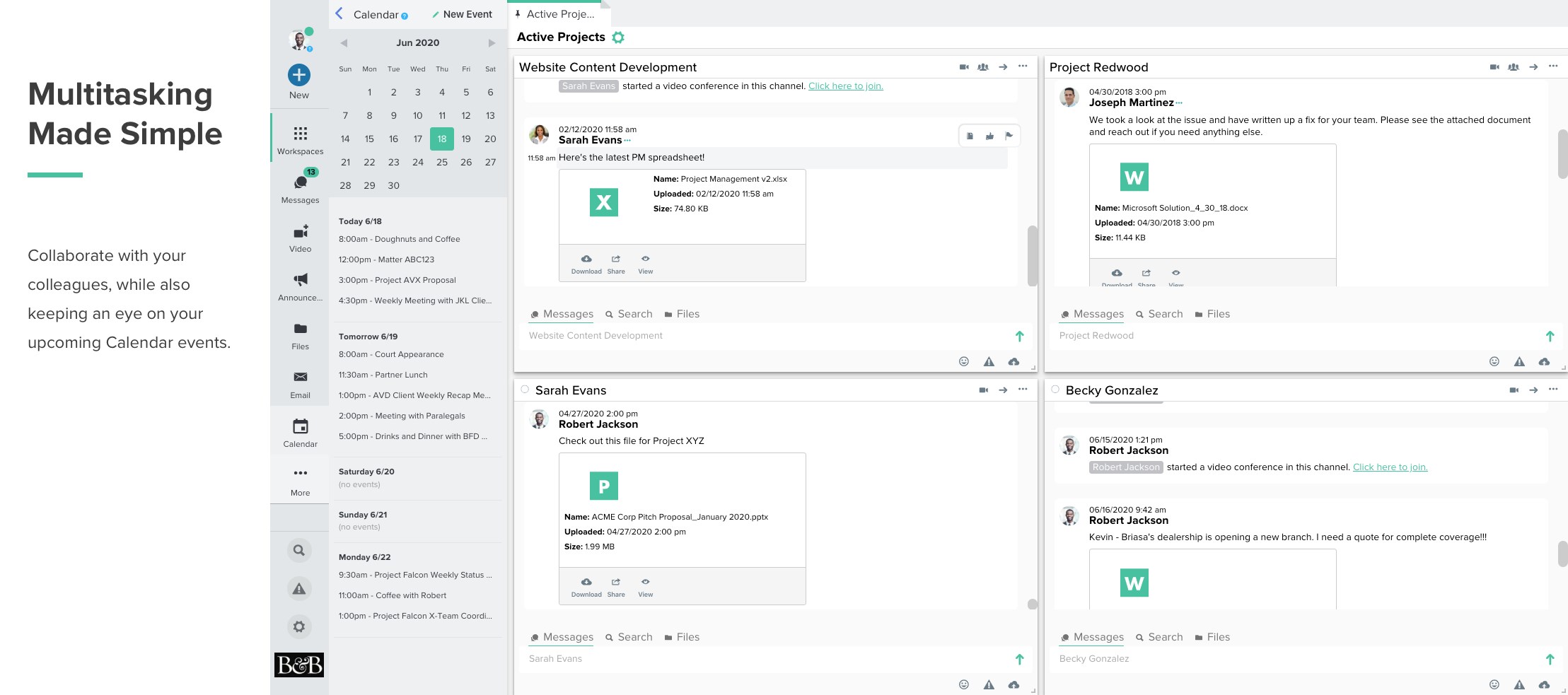Toggle status circle beside Sarah Evans
This screenshot has height=695, width=1568.
[525, 390]
